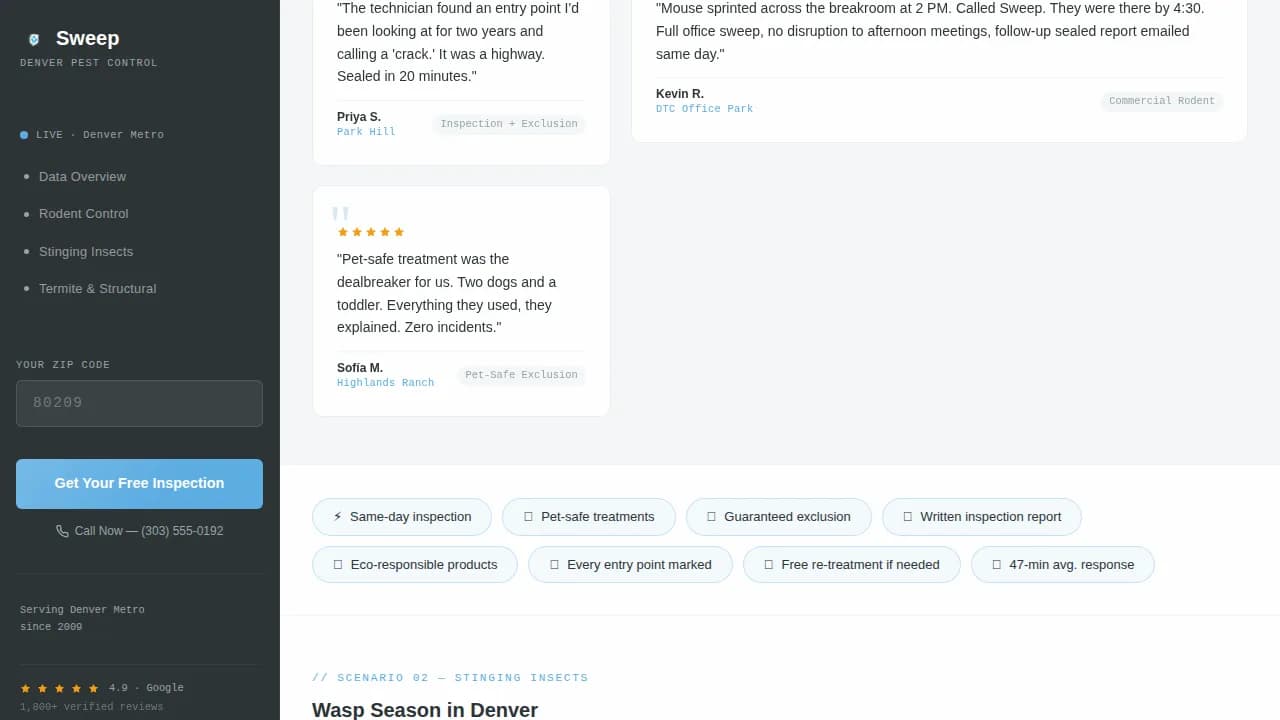Click the five-star rating in Sofia M.'s review
Viewport: 1280px width, 720px height.
tap(371, 231)
